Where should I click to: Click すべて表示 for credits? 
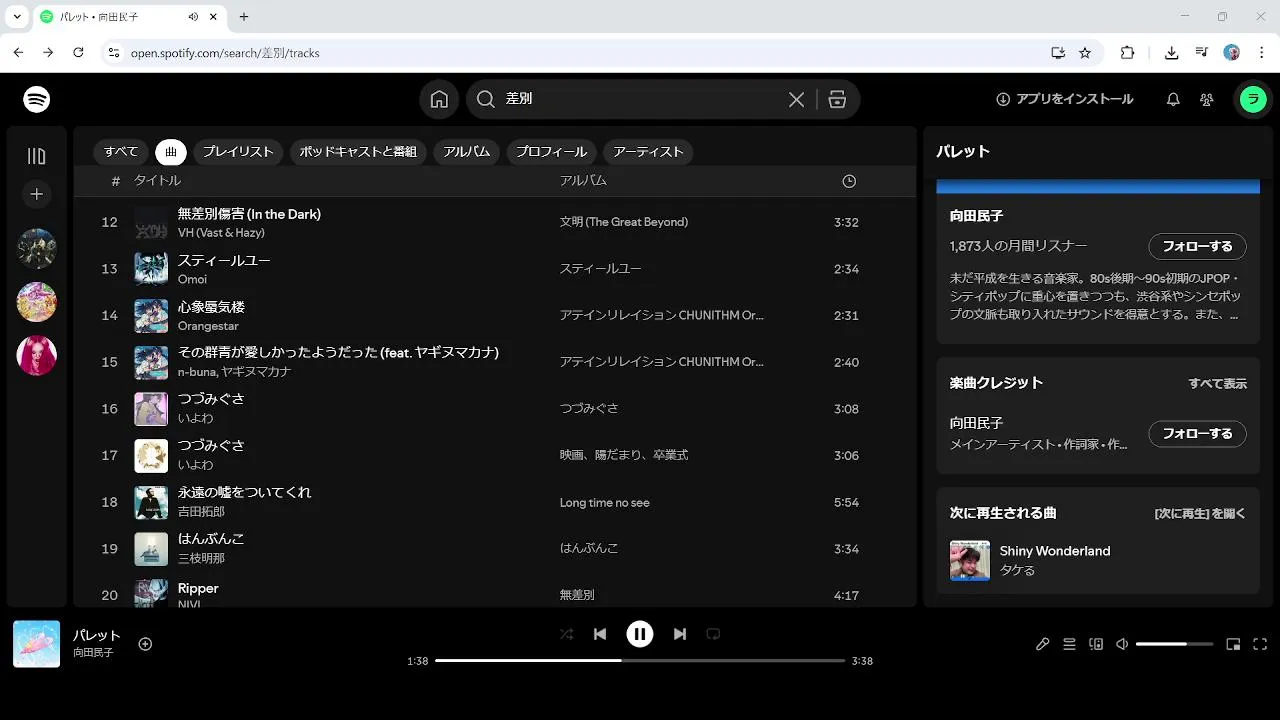click(x=1217, y=383)
